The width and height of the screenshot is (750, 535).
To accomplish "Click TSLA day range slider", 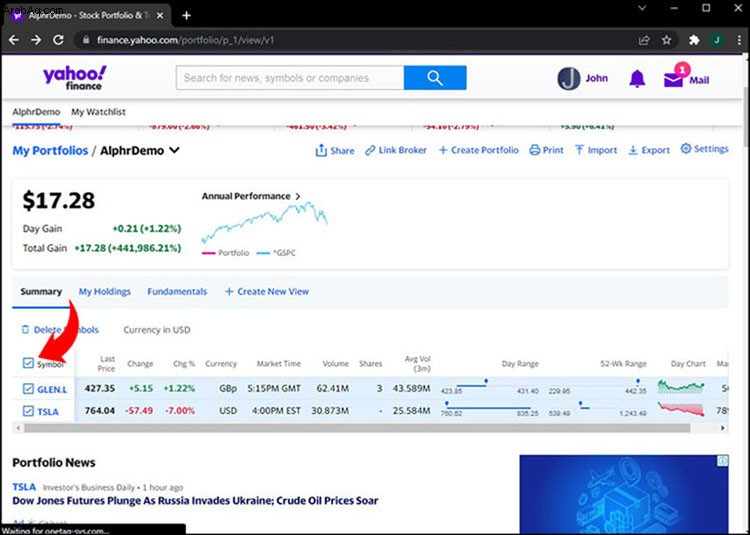I will 490,409.
